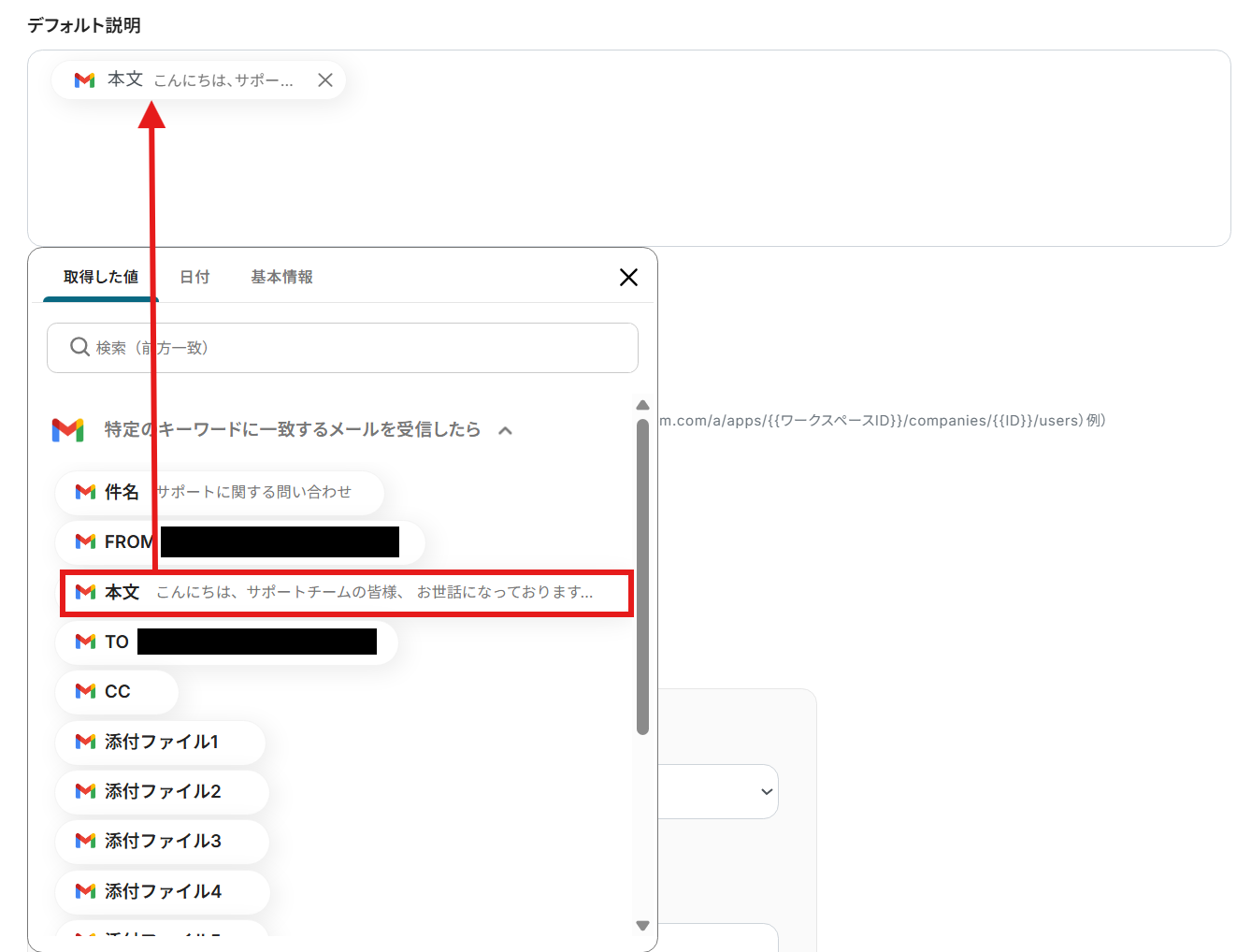1237x952 pixels.
Task: Choose the 本文 value in list
Action: pos(347,592)
